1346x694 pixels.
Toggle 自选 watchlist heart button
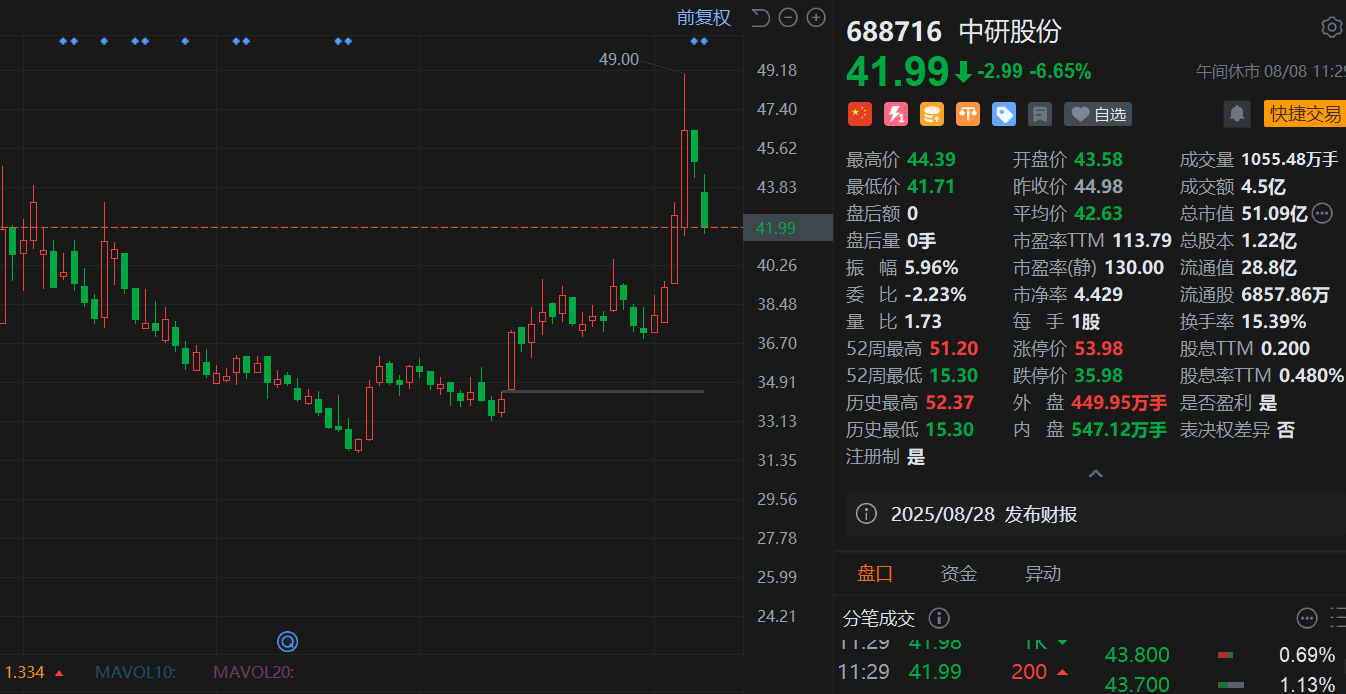tap(1098, 114)
